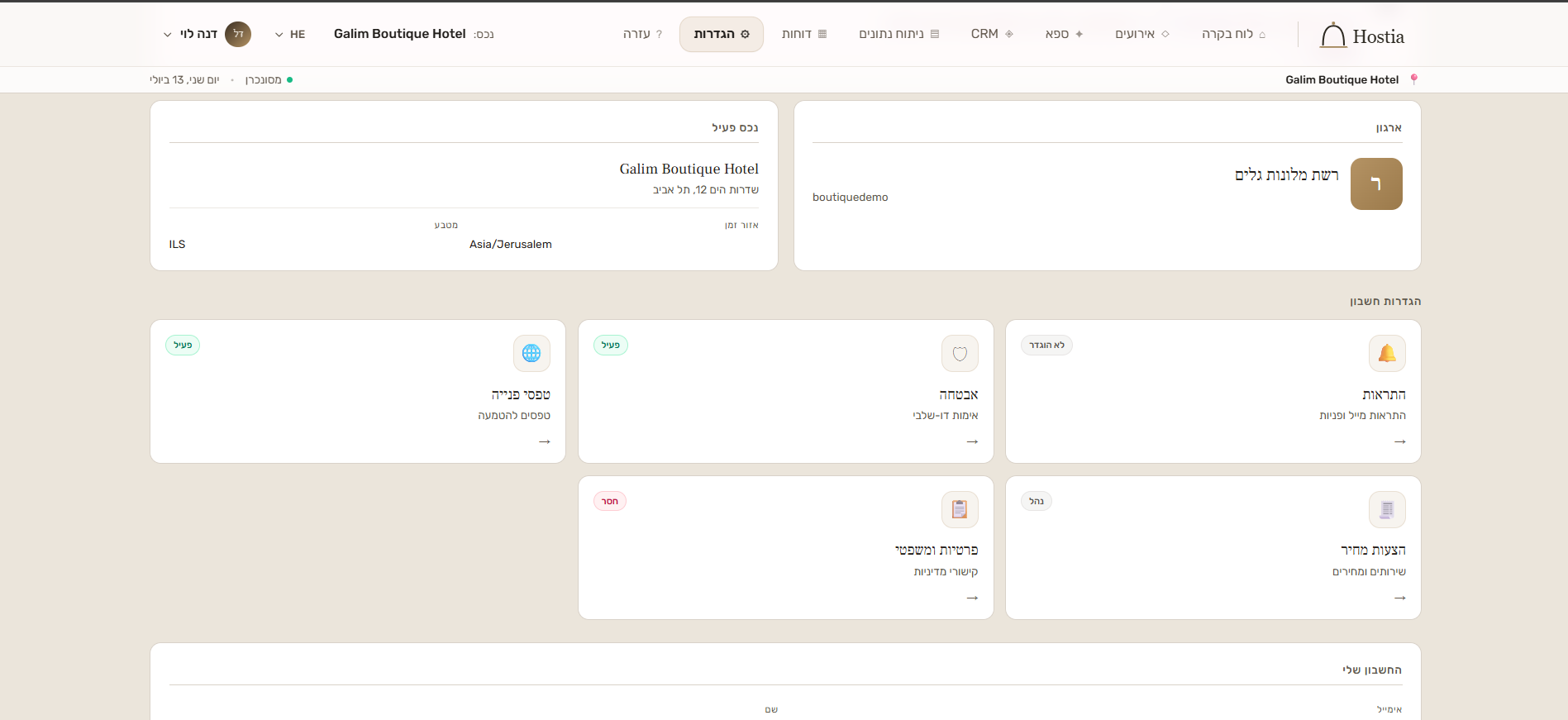Open the התראות card title
This screenshot has height=720, width=1568.
[1384, 394]
